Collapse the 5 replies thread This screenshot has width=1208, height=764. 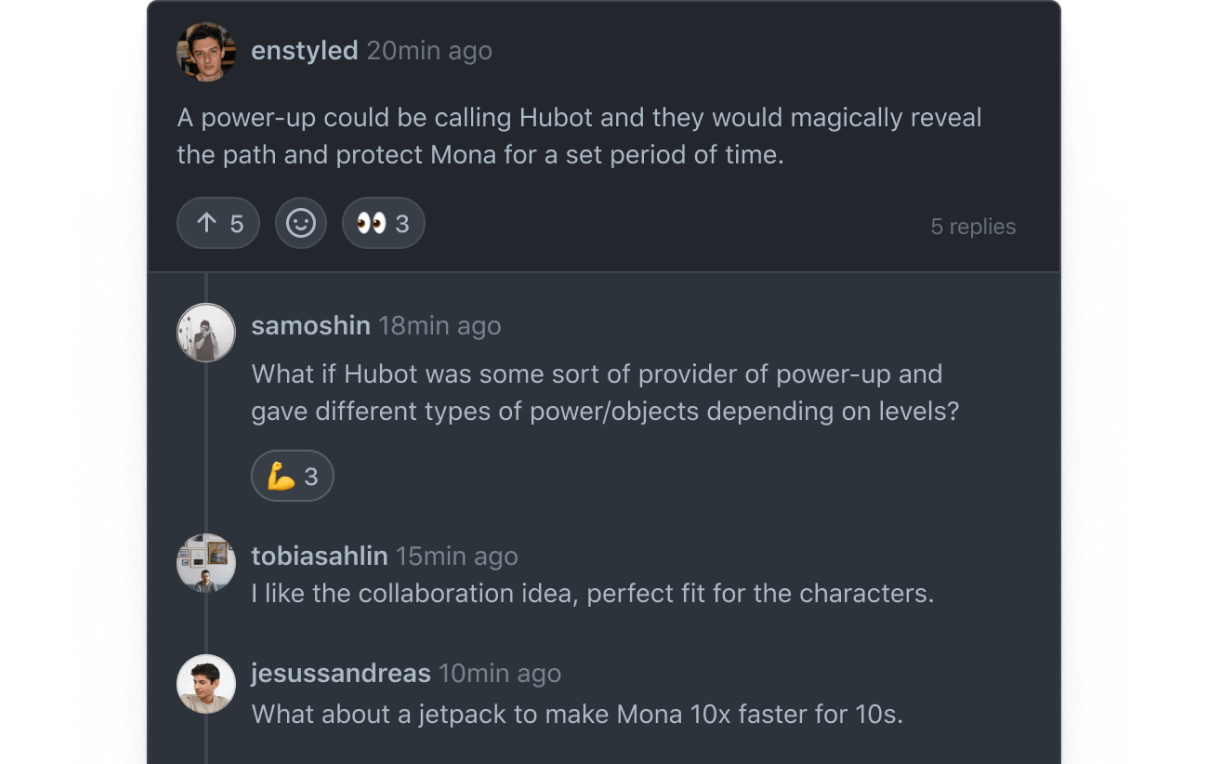[x=972, y=226]
